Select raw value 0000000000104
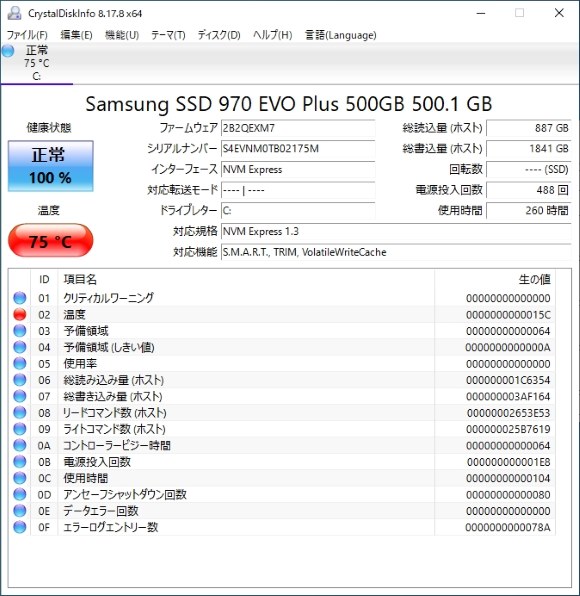The height and width of the screenshot is (596, 580). click(x=508, y=478)
